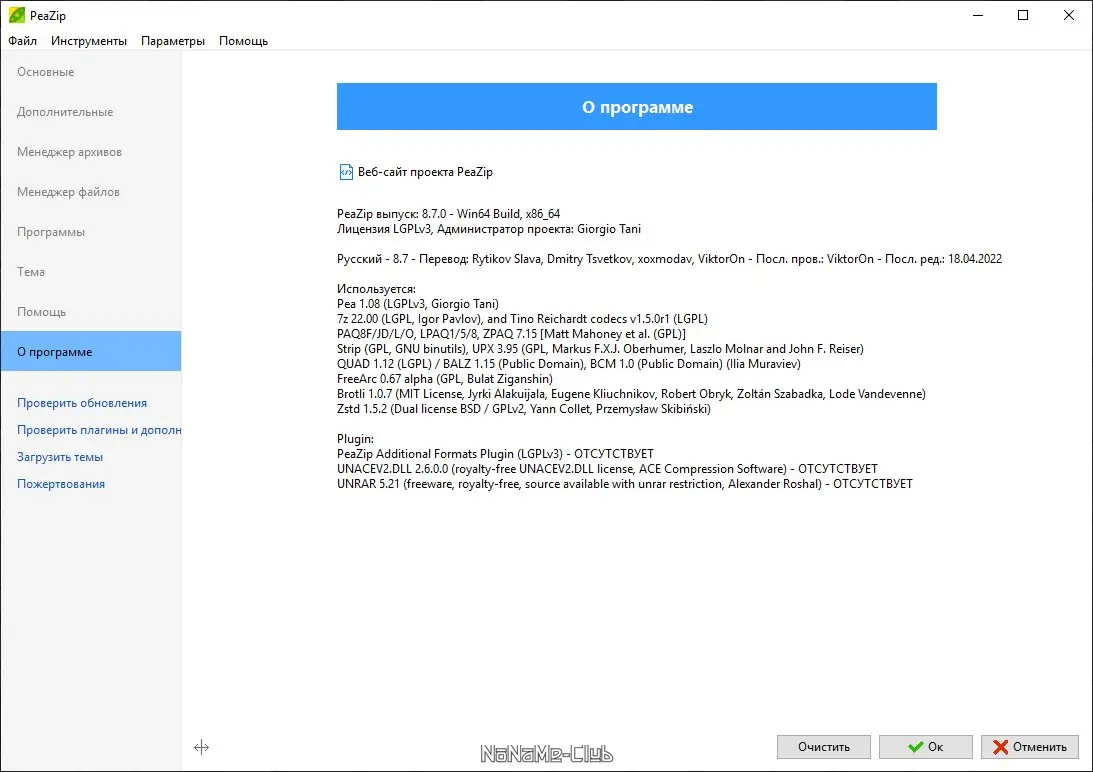Screen dimensions: 1093x772
Task: Click the Zstd 1.5.2 line
Action: coord(523,409)
